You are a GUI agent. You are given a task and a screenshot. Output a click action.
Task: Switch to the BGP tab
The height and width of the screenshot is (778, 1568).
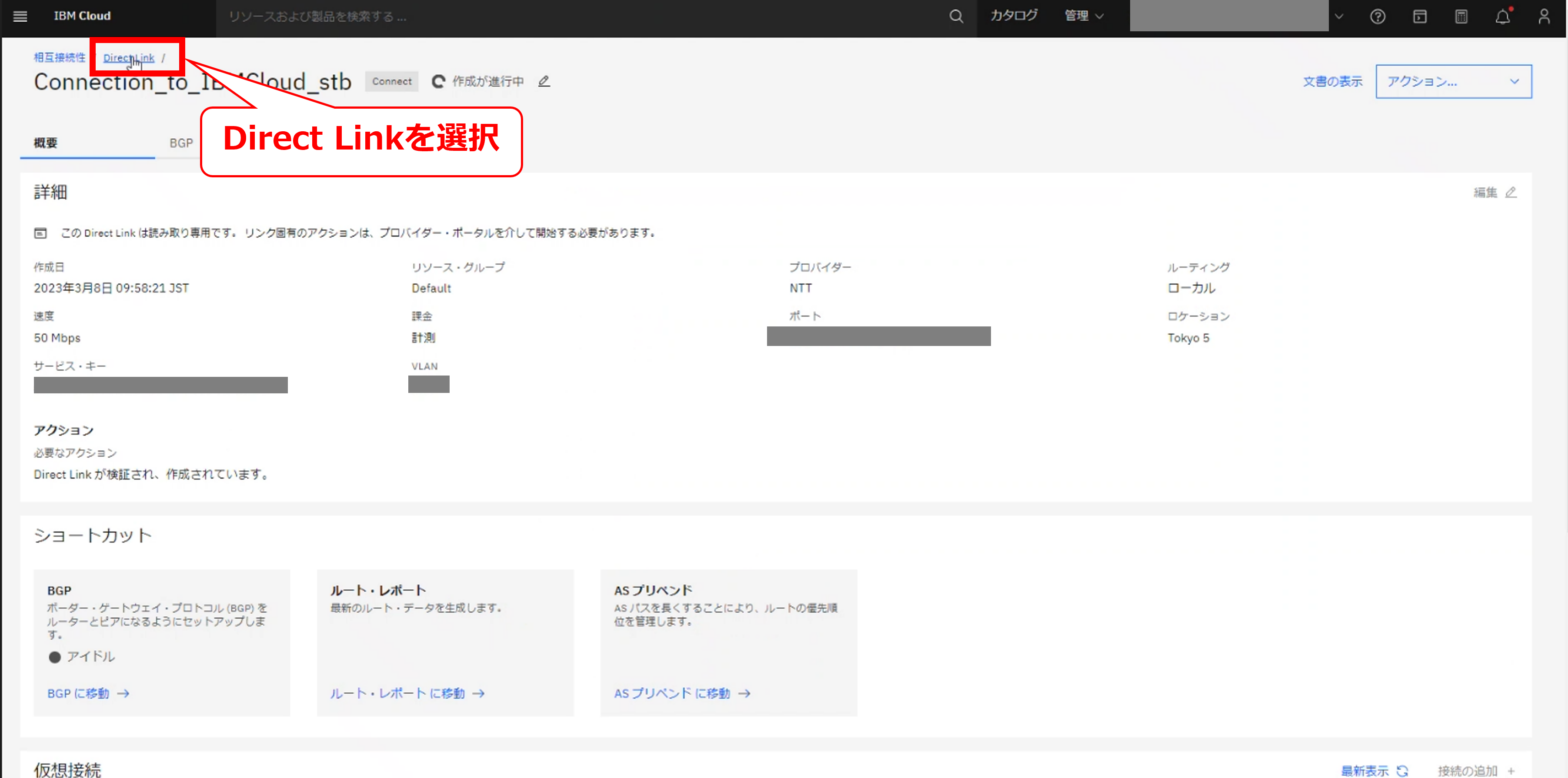(181, 143)
